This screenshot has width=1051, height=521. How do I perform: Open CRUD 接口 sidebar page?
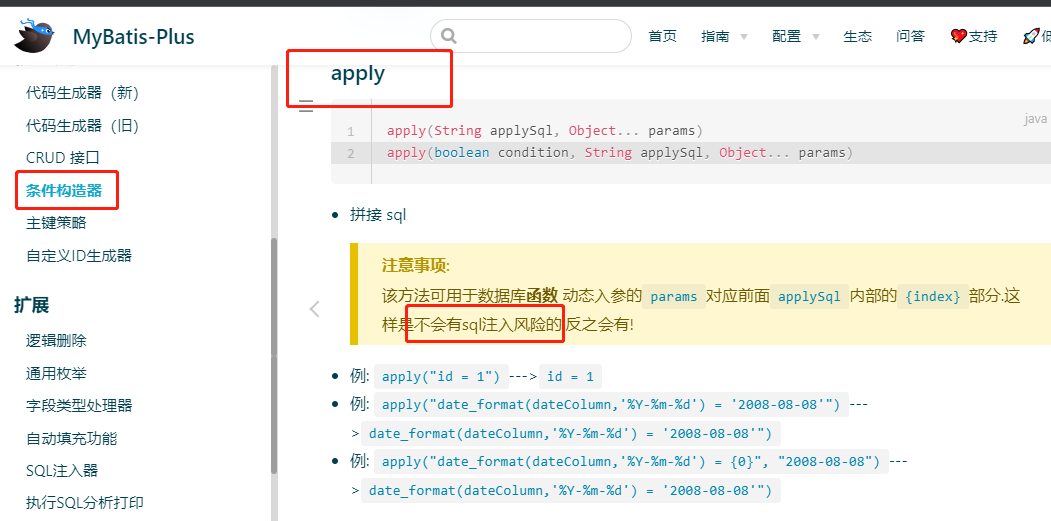[x=62, y=158]
